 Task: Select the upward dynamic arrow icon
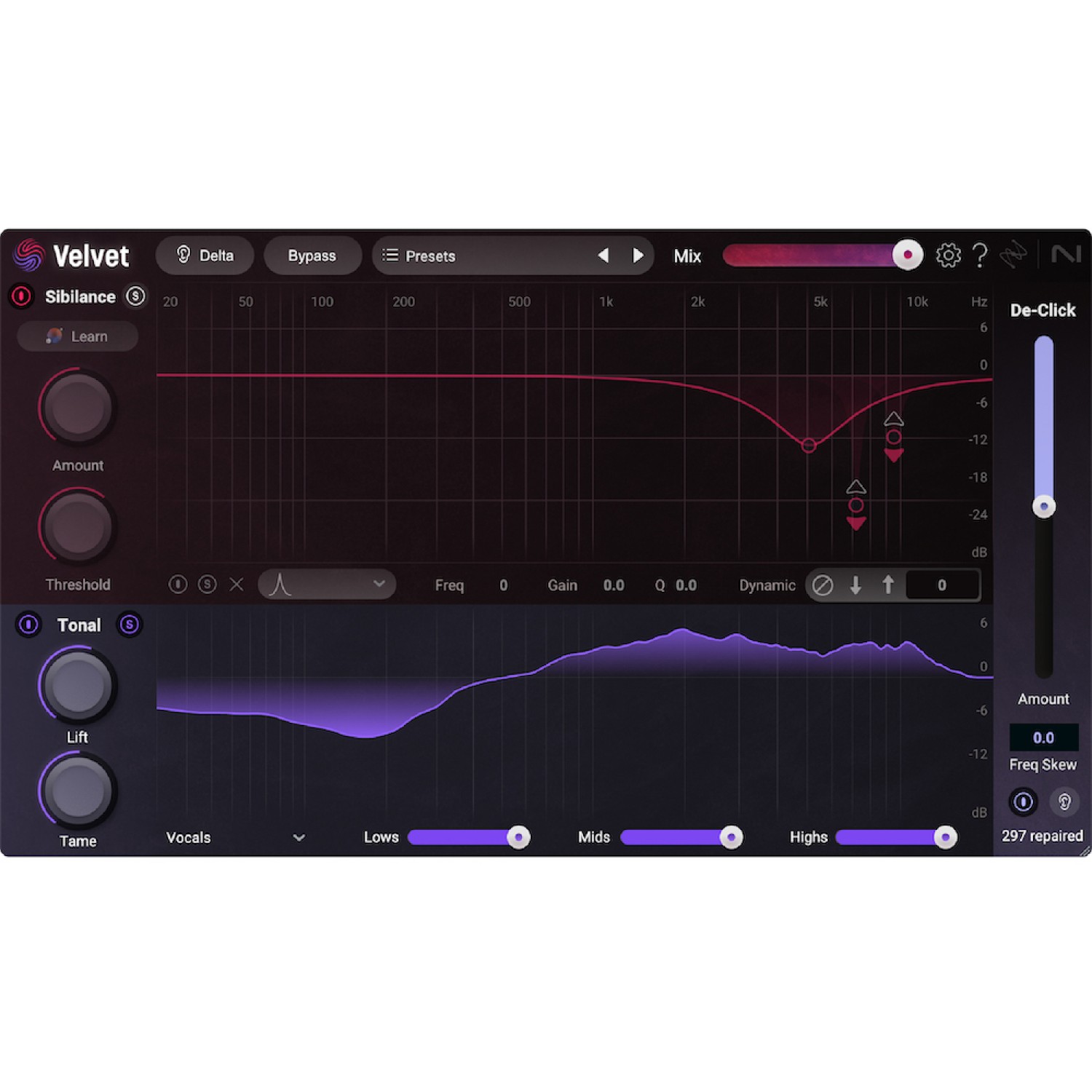[889, 585]
